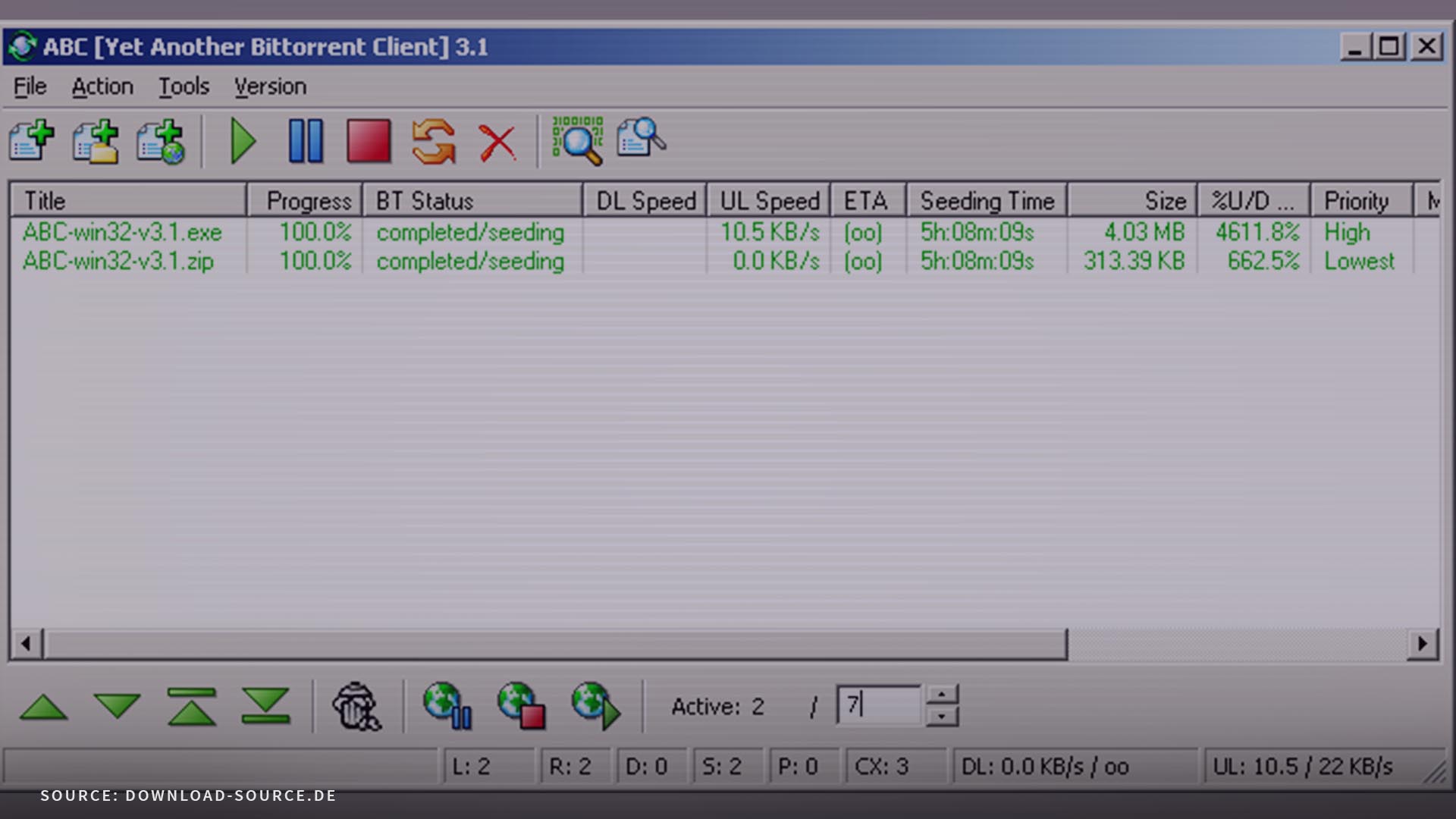The width and height of the screenshot is (1456, 819).
Task: Click the ABC application title bar icon
Action: [x=22, y=46]
